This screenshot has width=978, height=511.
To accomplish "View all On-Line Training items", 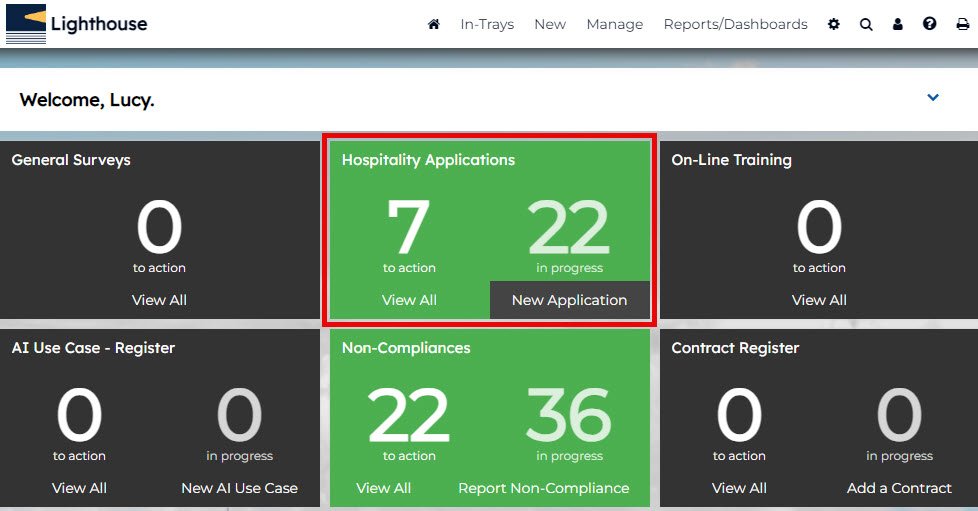I will [819, 300].
